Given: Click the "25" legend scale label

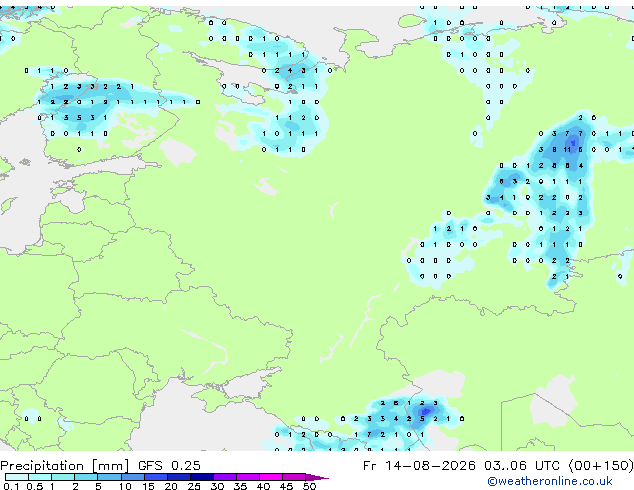Looking at the screenshot, I should point(194,486).
